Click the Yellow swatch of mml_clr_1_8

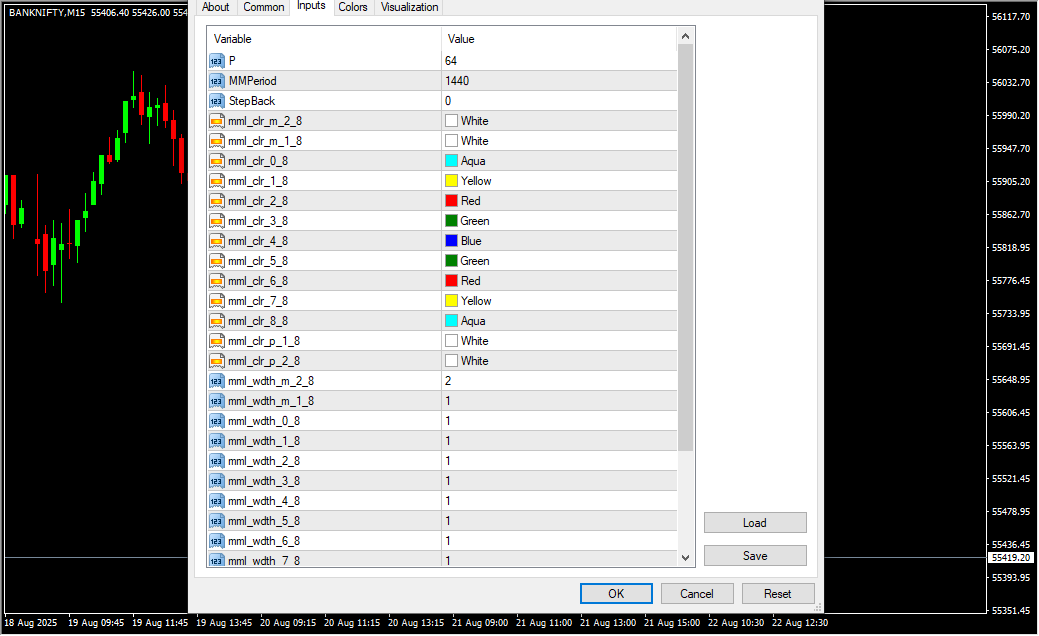click(x=451, y=181)
